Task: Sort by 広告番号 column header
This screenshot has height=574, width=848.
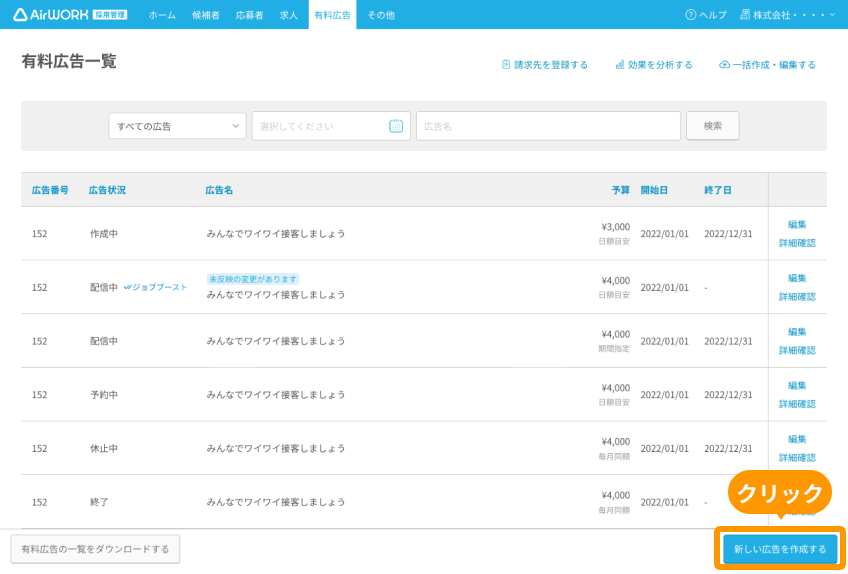Action: 50,190
